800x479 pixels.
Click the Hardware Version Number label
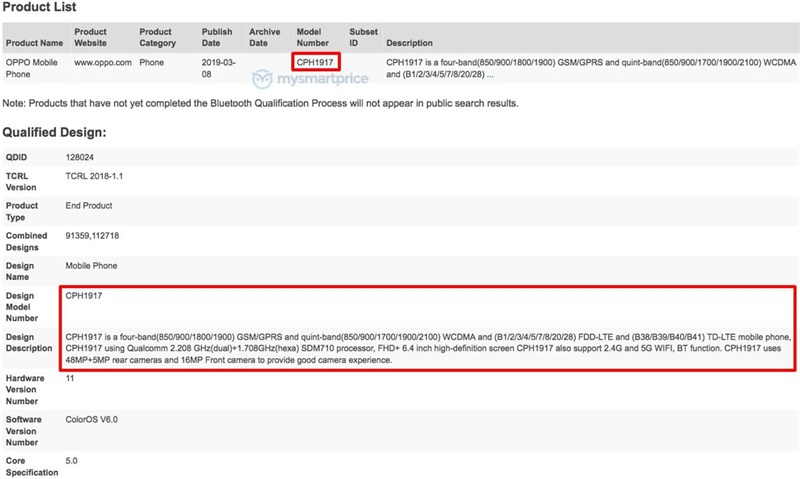click(x=25, y=390)
